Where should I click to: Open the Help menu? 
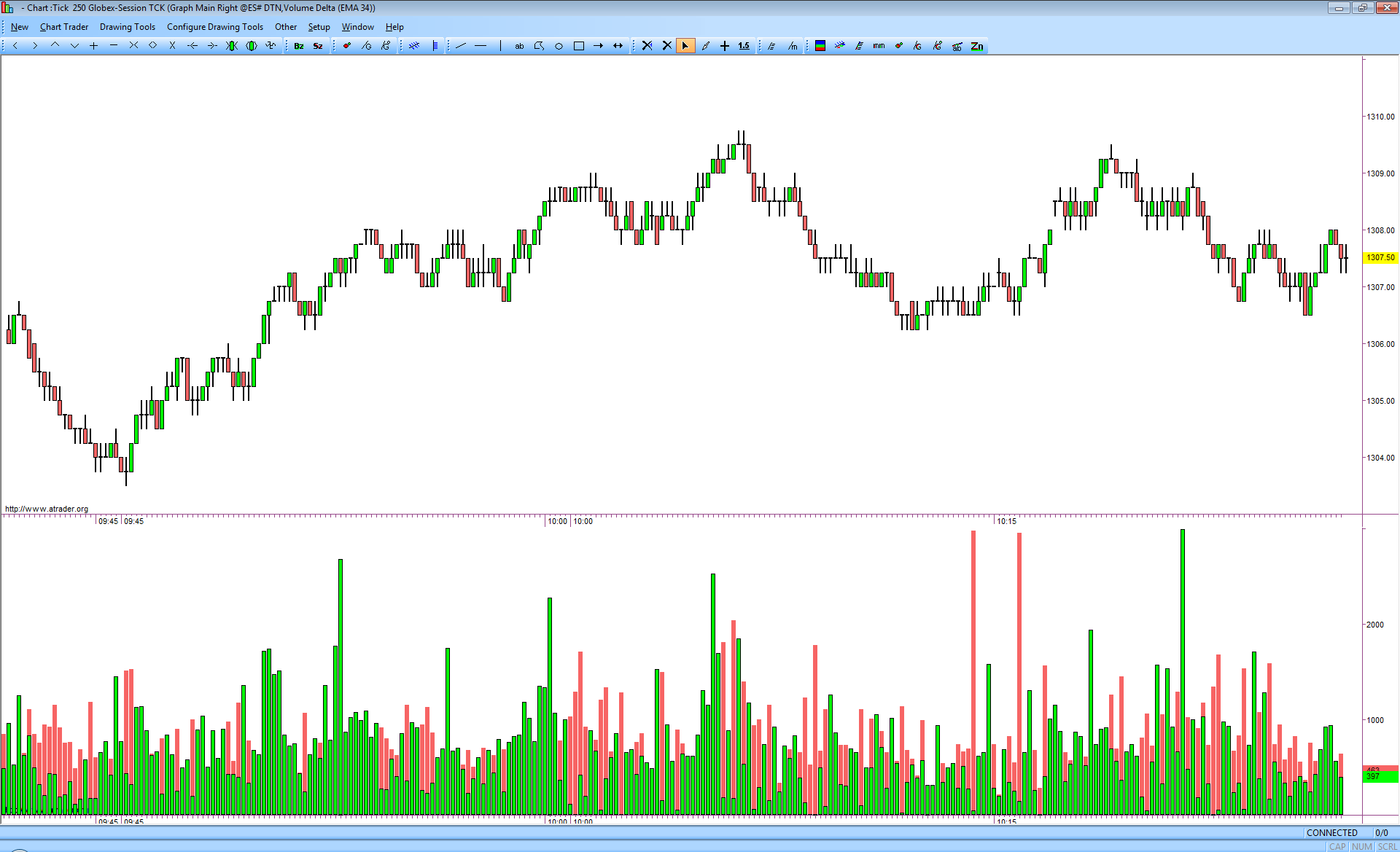pos(394,27)
